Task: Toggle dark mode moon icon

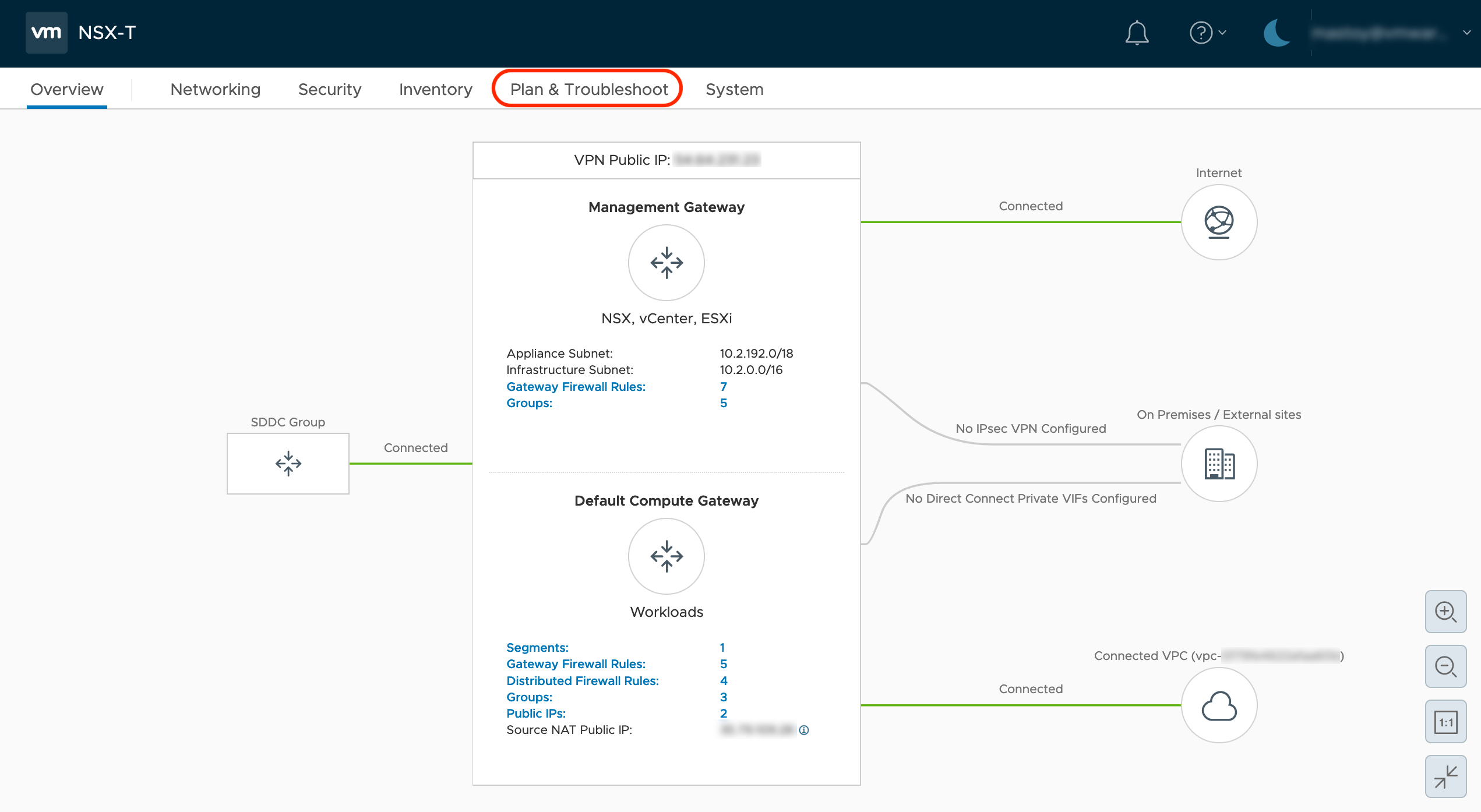Action: tap(1276, 33)
